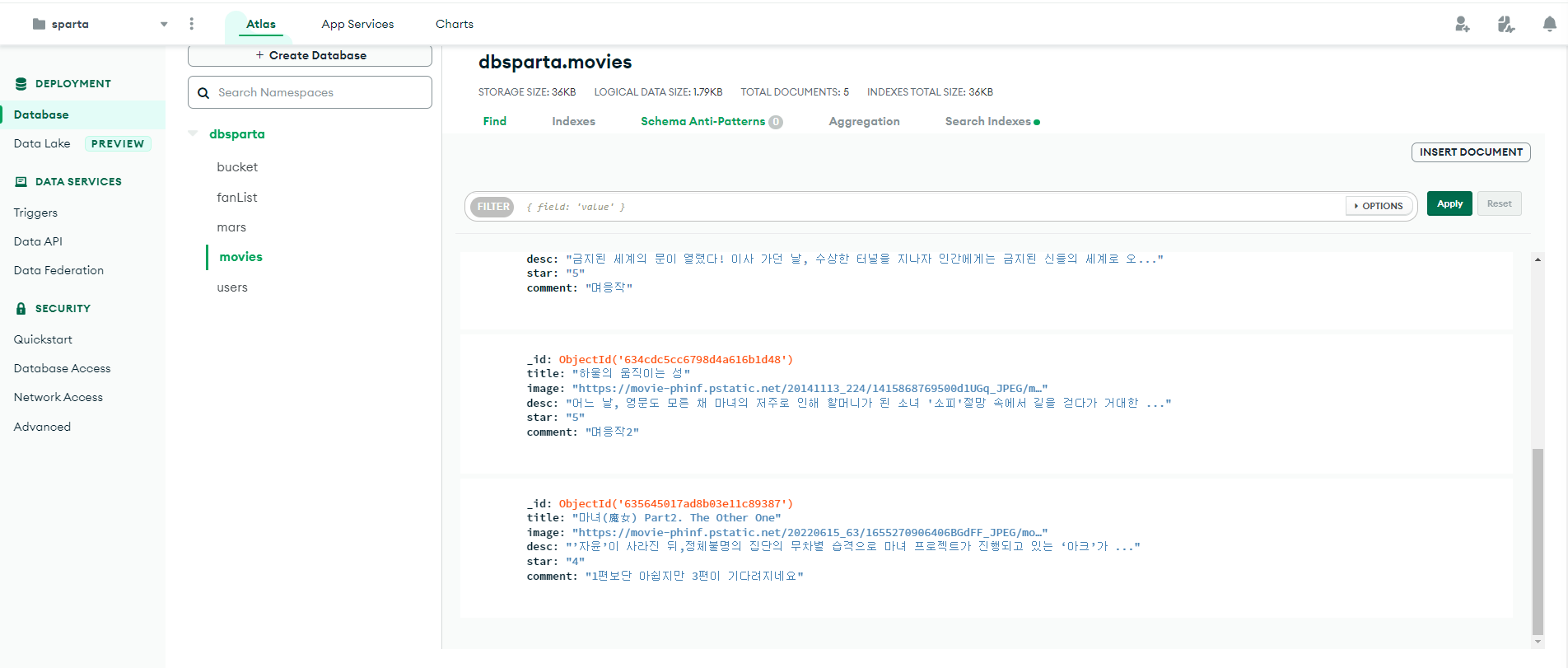Apply the filter query
1568x668 pixels.
(x=1449, y=203)
